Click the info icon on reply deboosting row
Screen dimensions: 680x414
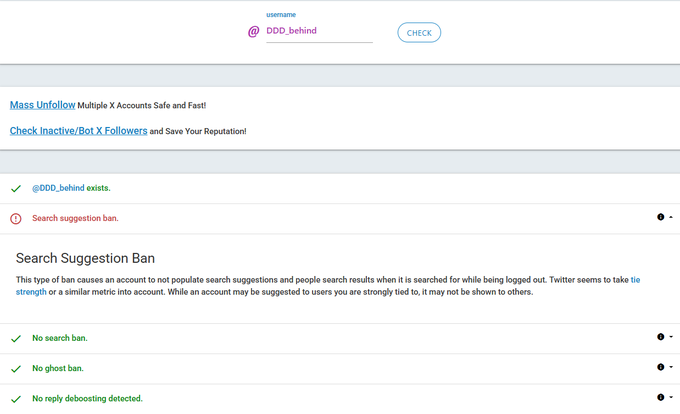(660, 397)
